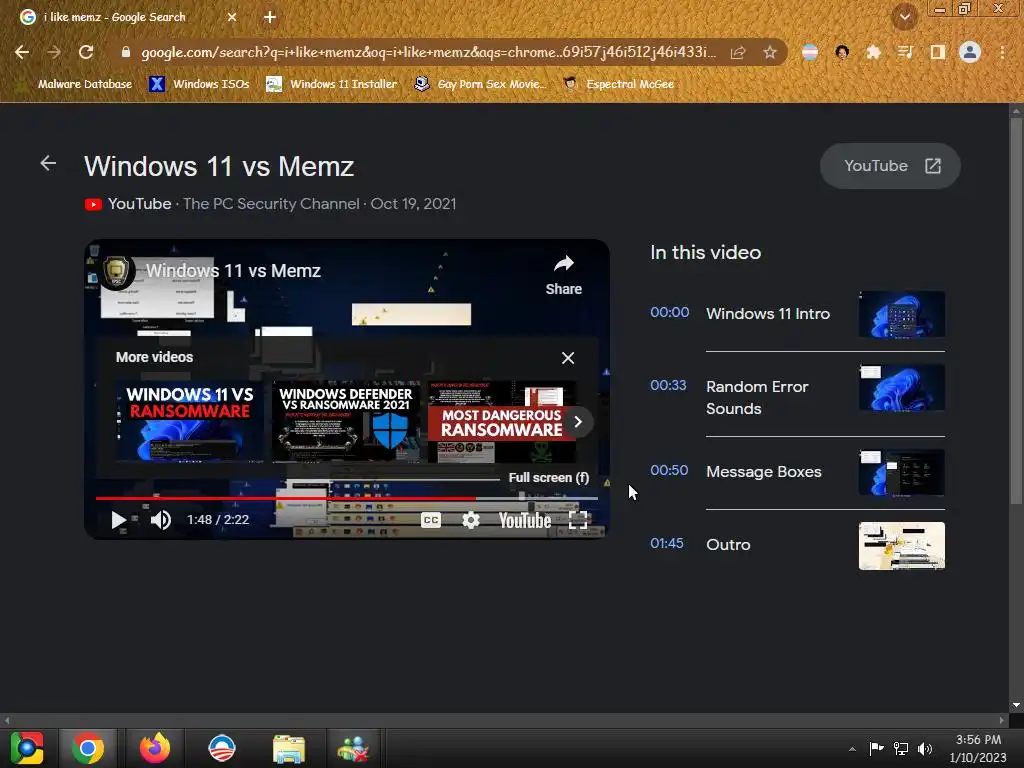Launch Firefox from the taskbar
The height and width of the screenshot is (768, 1024).
coord(155,748)
